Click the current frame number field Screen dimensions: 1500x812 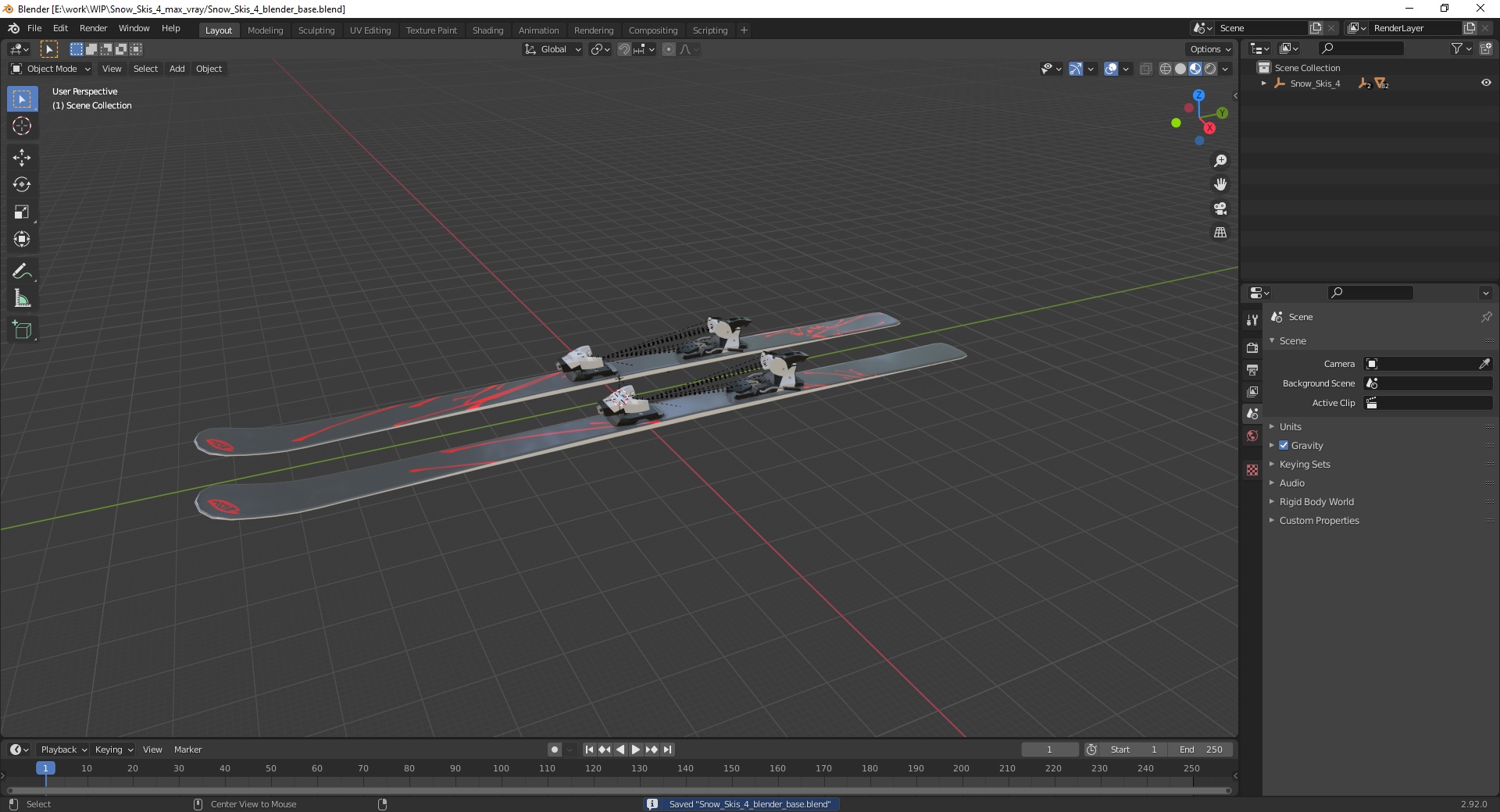click(1049, 750)
